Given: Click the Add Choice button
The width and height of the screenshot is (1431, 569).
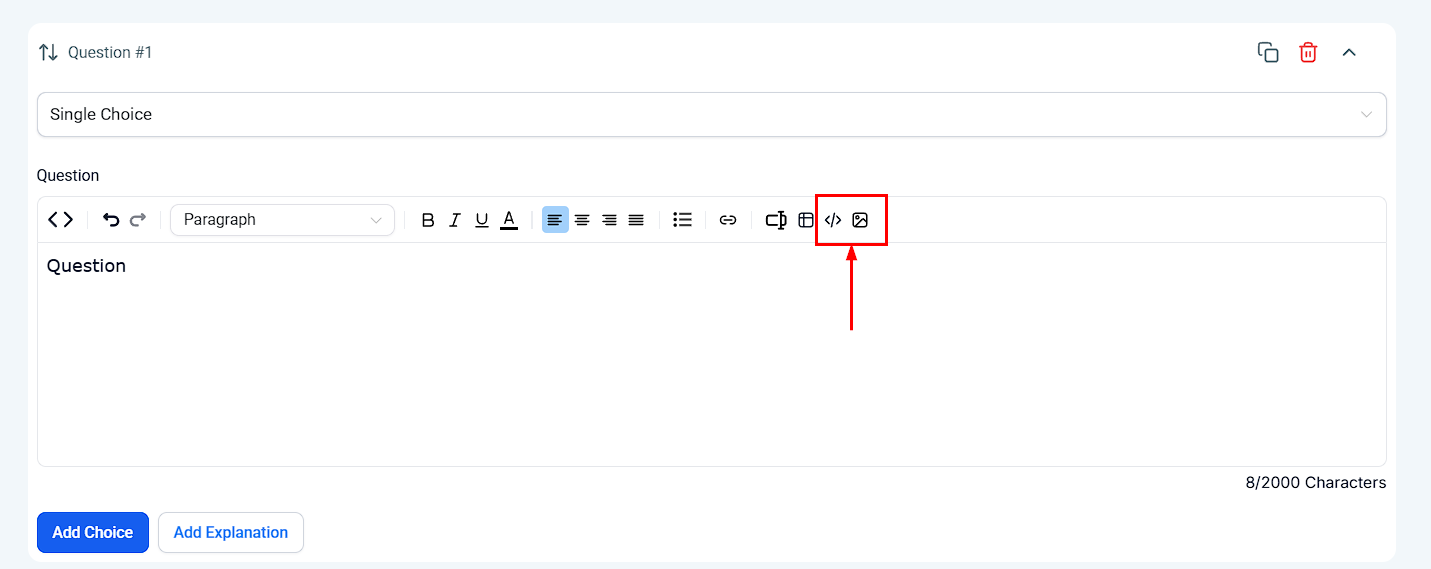Looking at the screenshot, I should tap(93, 533).
